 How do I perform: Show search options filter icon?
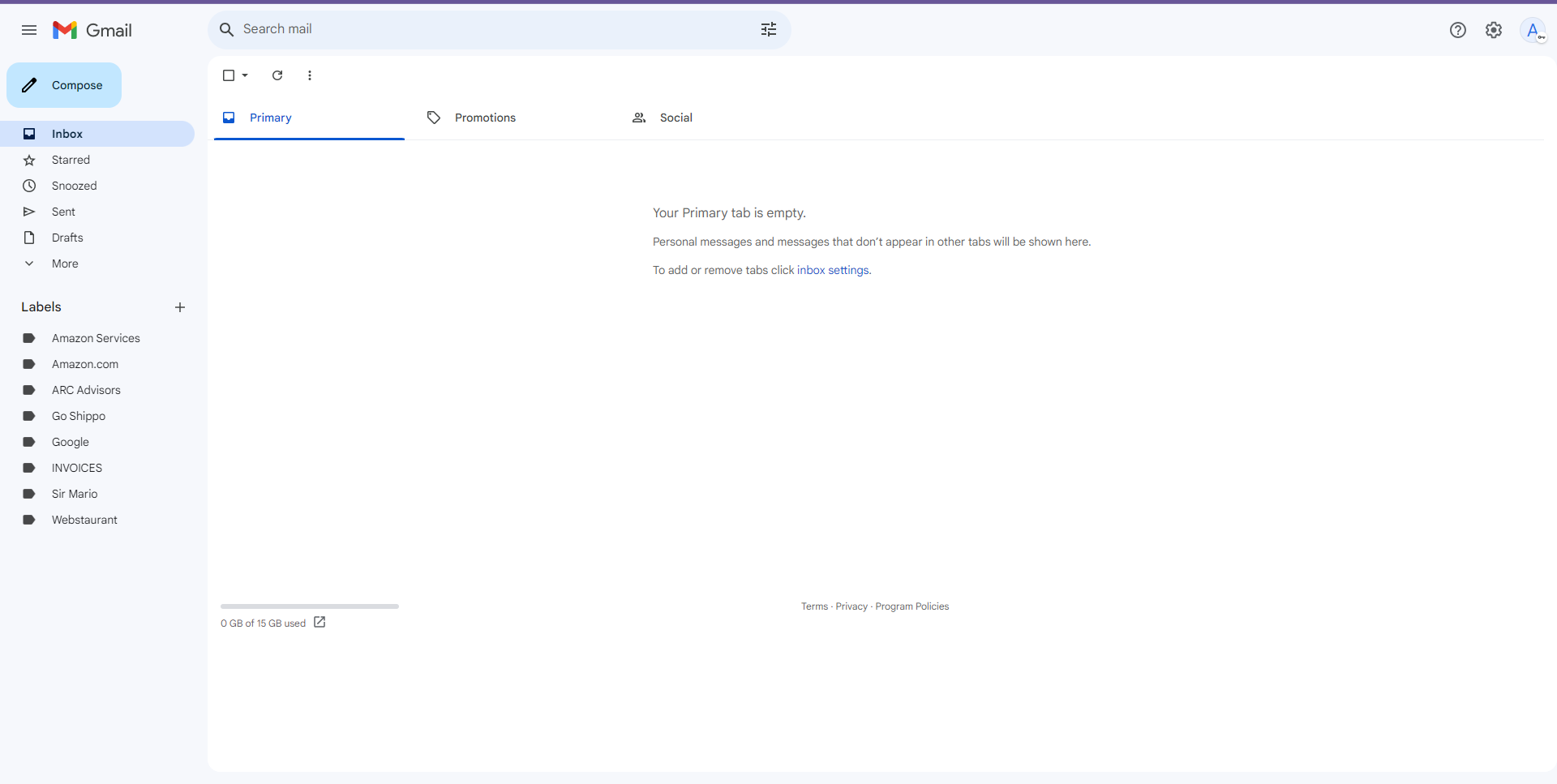769,29
